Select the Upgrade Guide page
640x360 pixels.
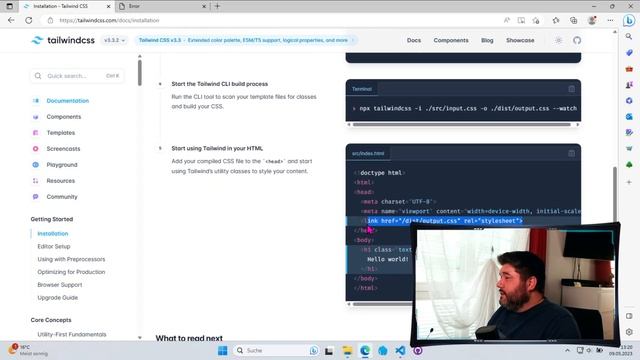58,298
